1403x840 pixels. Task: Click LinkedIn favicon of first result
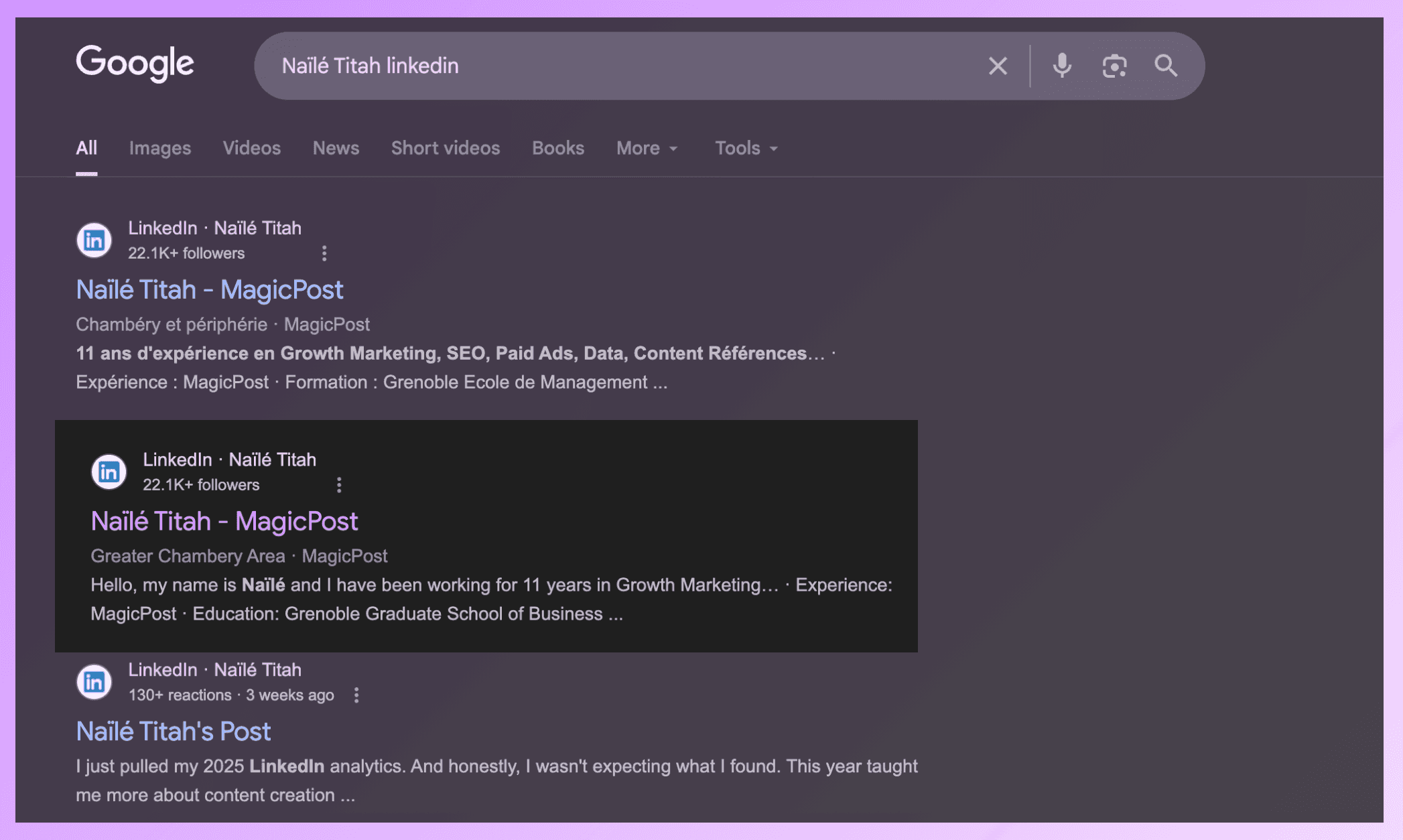pyautogui.click(x=94, y=240)
